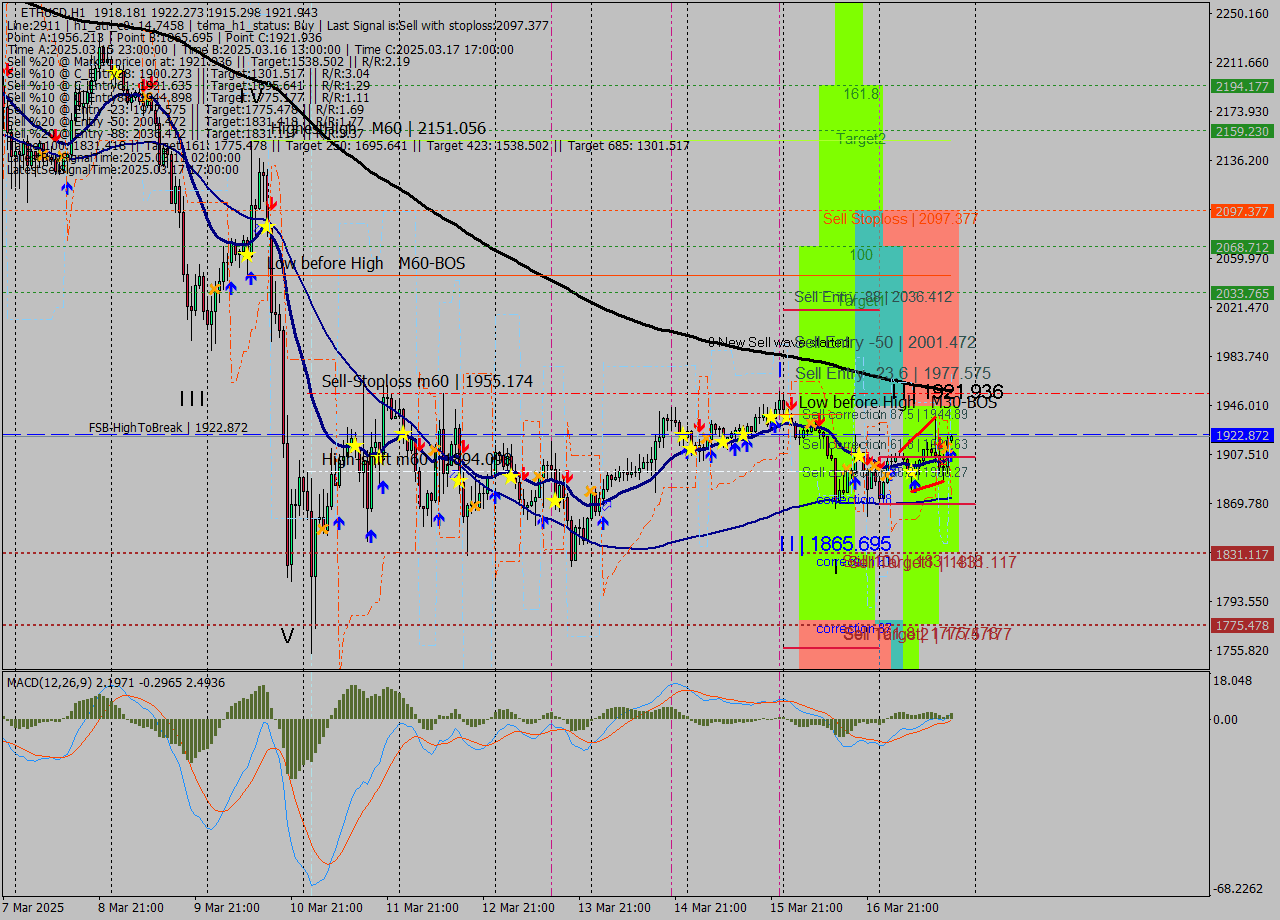Click the dark red 1775.478 price tag
Image resolution: width=1280 pixels, height=920 pixels.
pyautogui.click(x=1241, y=625)
